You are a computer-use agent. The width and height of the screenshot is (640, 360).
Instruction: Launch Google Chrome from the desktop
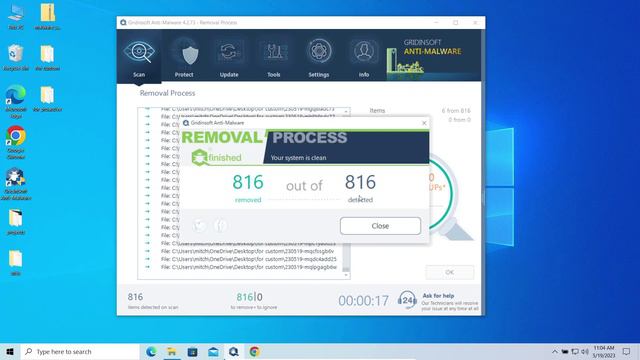click(x=16, y=142)
